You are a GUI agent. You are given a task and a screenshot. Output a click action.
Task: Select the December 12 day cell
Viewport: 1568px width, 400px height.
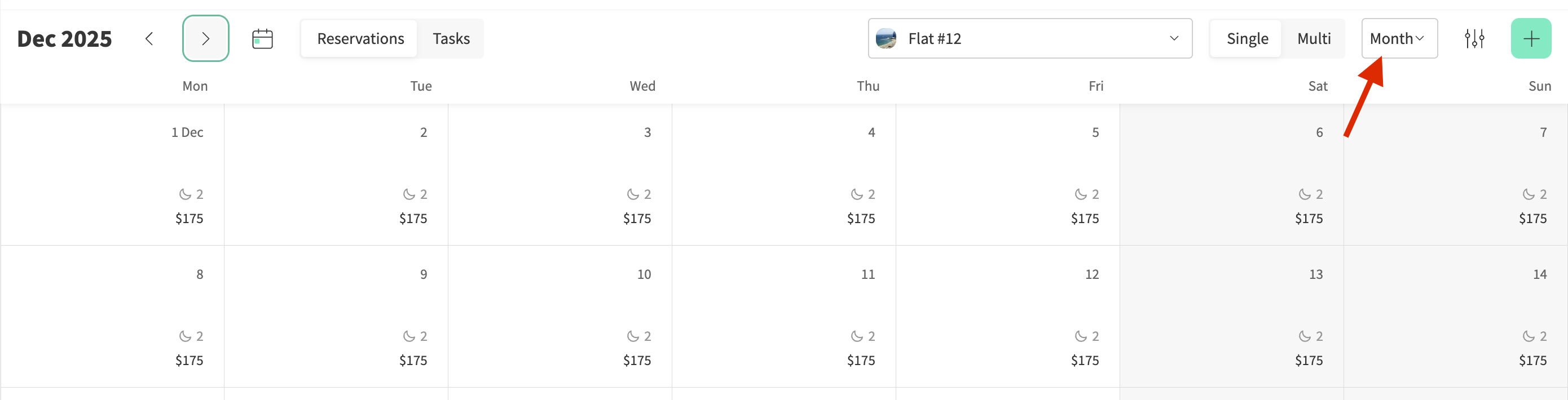click(x=1007, y=304)
